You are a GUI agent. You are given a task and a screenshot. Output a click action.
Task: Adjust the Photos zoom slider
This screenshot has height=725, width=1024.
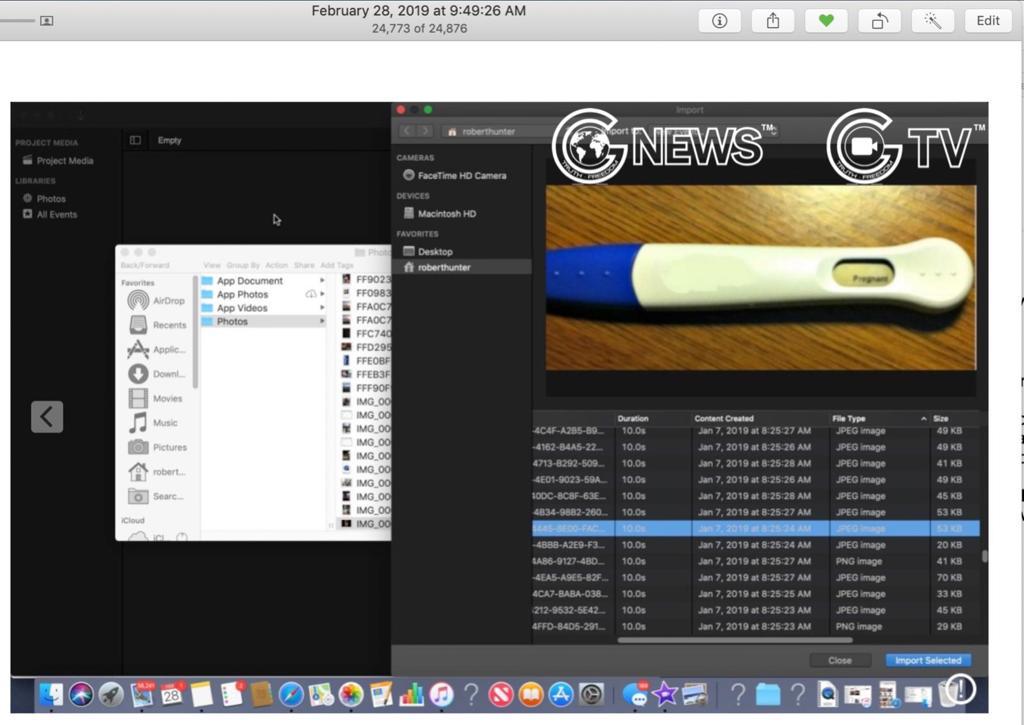(17, 21)
